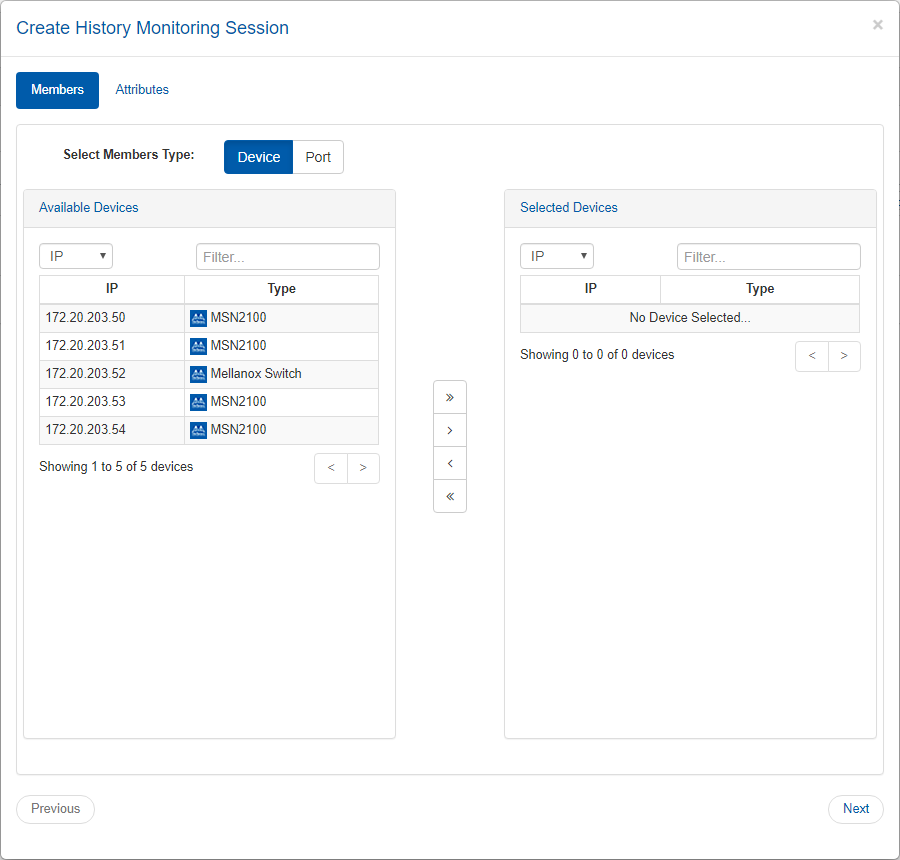This screenshot has width=900, height=860.
Task: Click the Next button
Action: (x=855, y=809)
